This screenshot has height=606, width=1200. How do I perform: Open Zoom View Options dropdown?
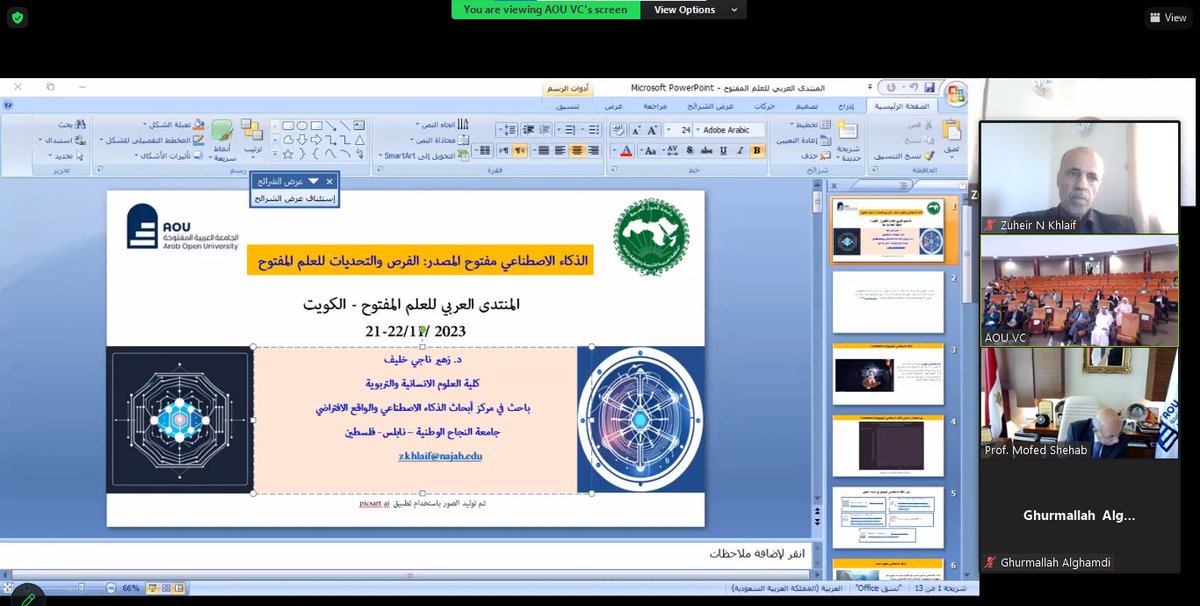[x=695, y=10]
